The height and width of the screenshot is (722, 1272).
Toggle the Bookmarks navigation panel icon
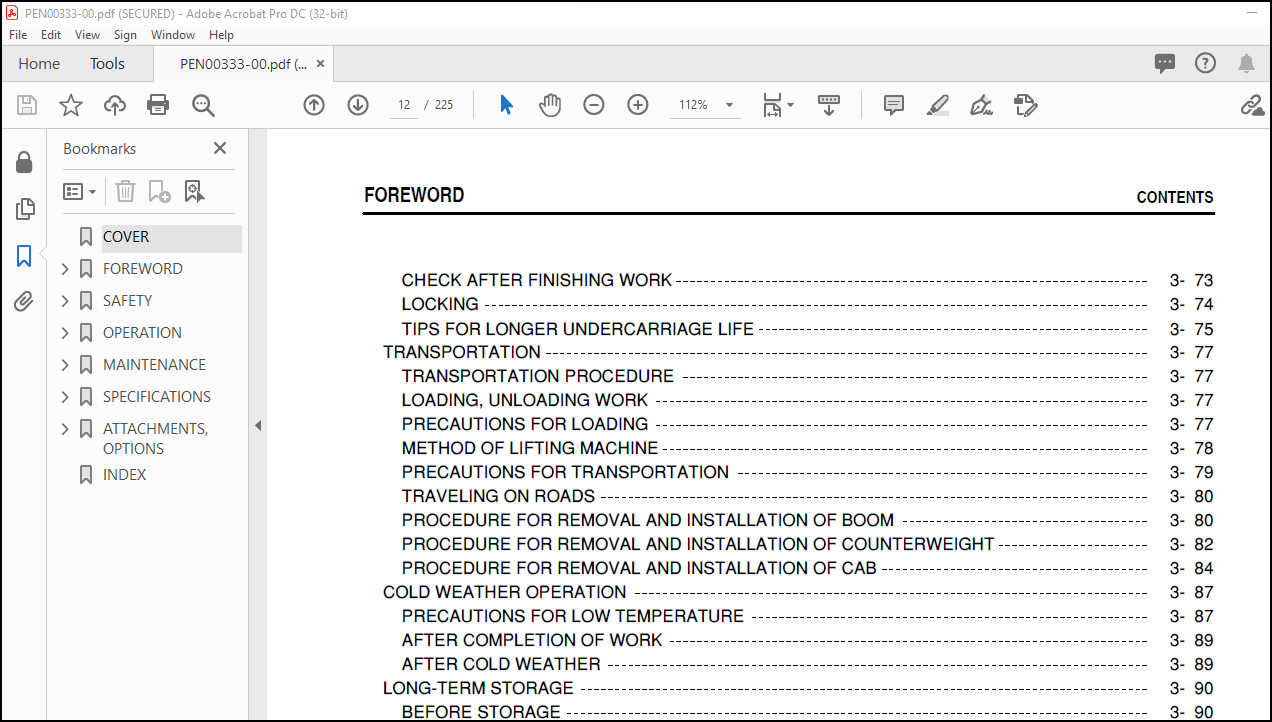[24, 256]
